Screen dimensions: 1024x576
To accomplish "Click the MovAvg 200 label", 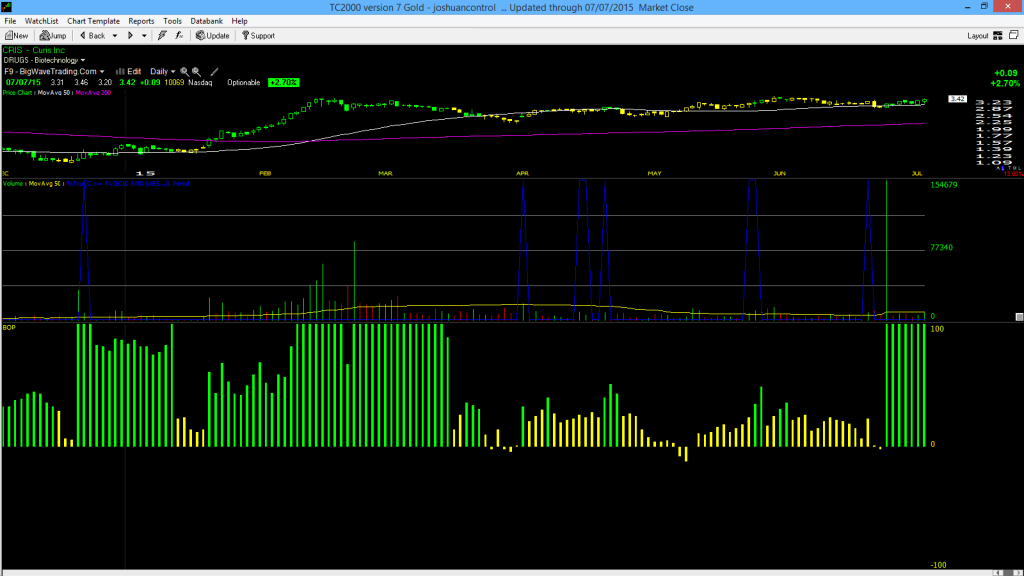I will tap(93, 93).
